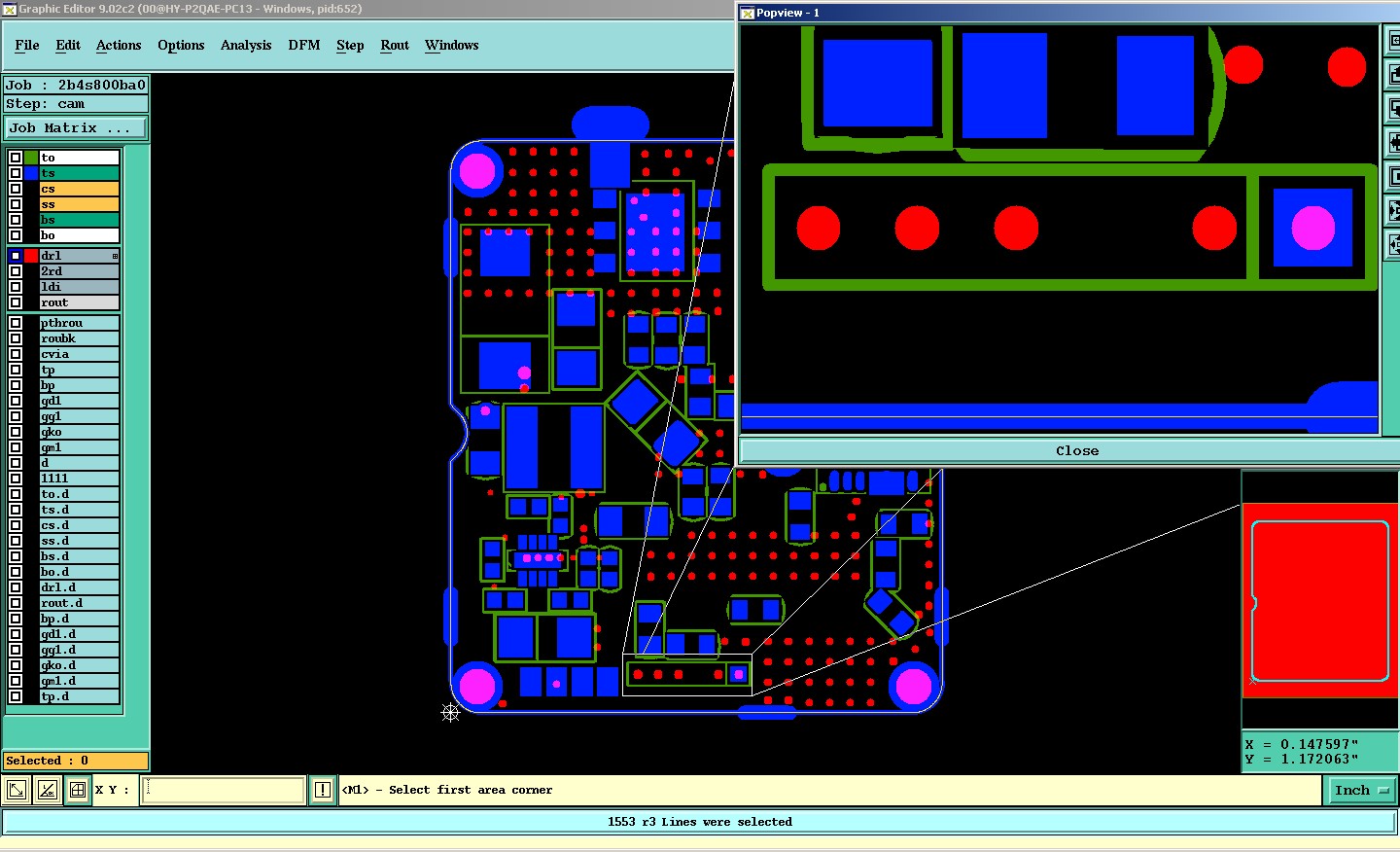Toggle the '2rd' layer checkbox
1400x852 pixels.
point(16,271)
